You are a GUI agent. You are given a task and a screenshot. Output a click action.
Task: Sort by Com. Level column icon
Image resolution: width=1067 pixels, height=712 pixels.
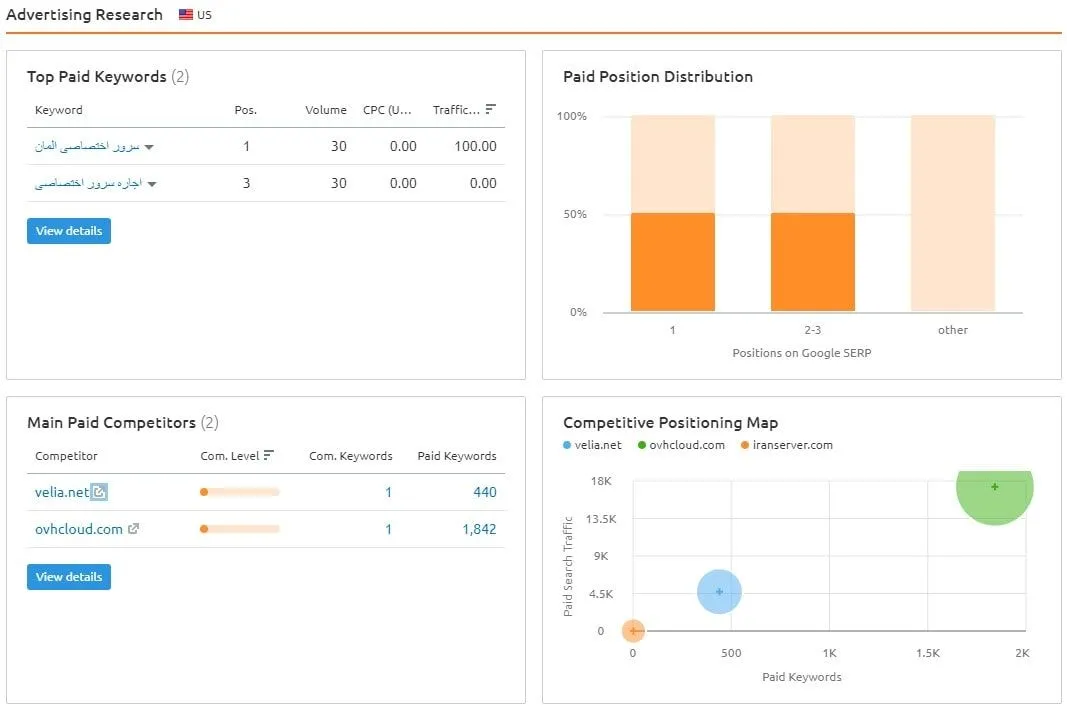pyautogui.click(x=269, y=455)
